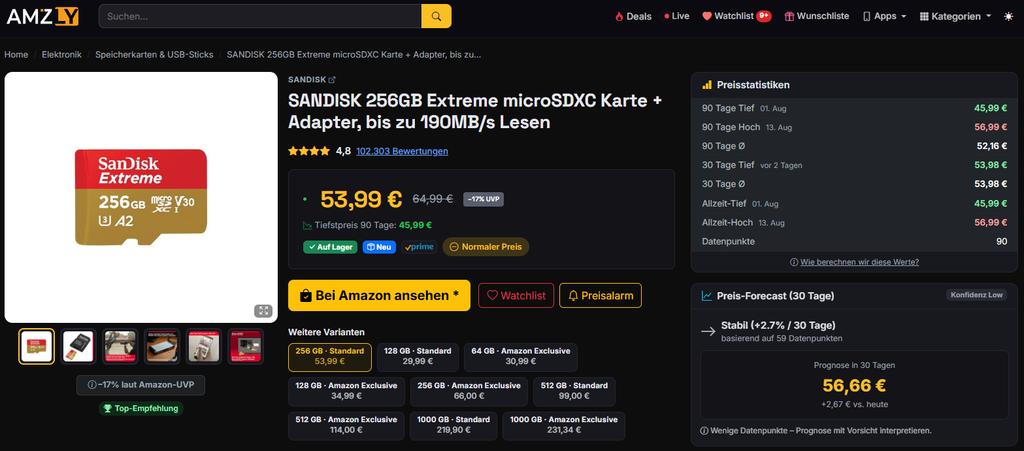This screenshot has height=451, width=1024.
Task: Select variant 512 GB Amazon Exclusive
Action: point(346,425)
